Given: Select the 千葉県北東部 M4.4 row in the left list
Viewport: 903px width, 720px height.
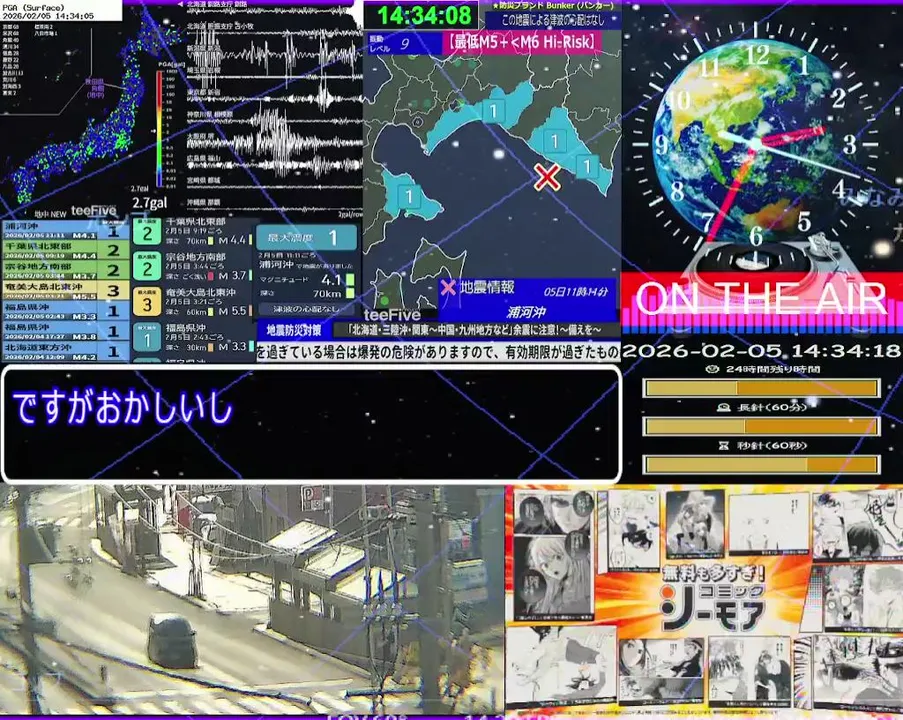Looking at the screenshot, I should tap(65, 251).
